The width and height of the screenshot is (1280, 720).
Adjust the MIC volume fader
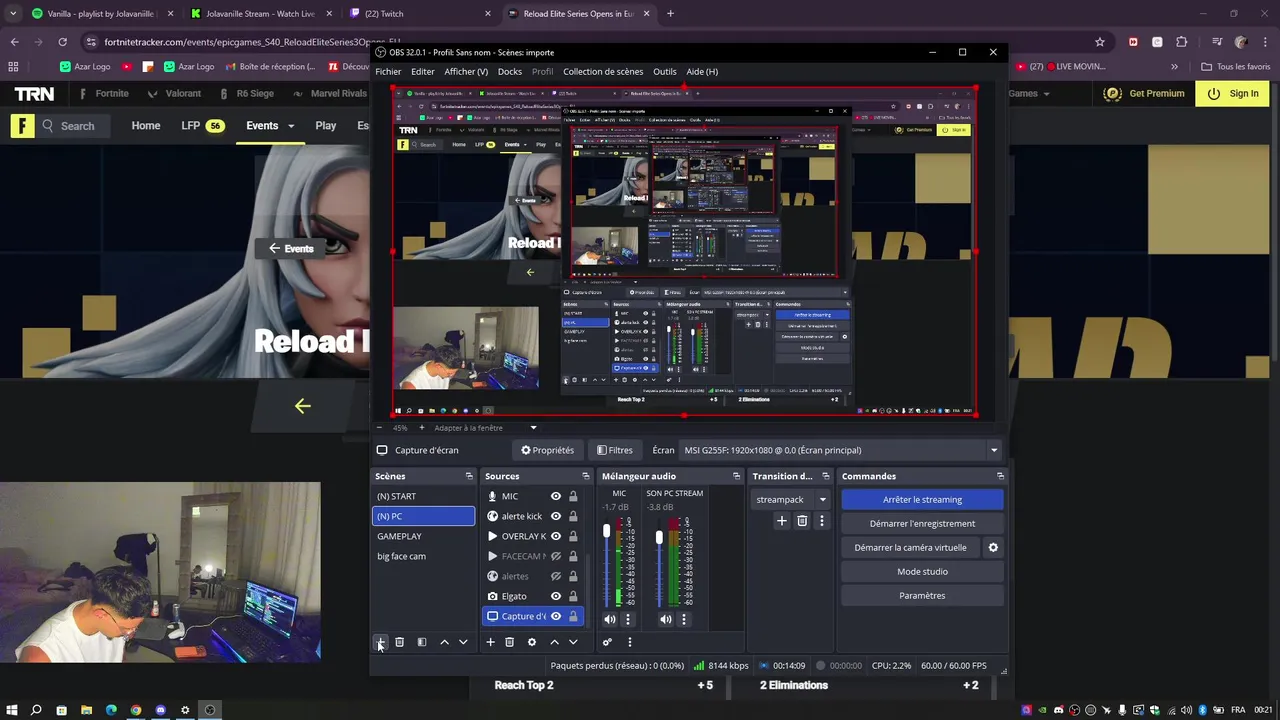point(606,532)
